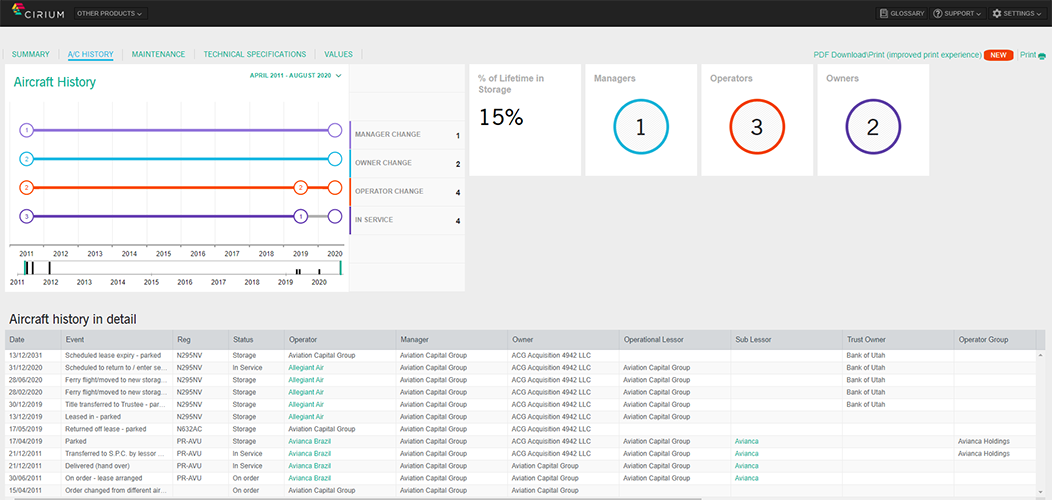Click the Print printer icon
This screenshot has height=500, width=1052.
(1042, 55)
